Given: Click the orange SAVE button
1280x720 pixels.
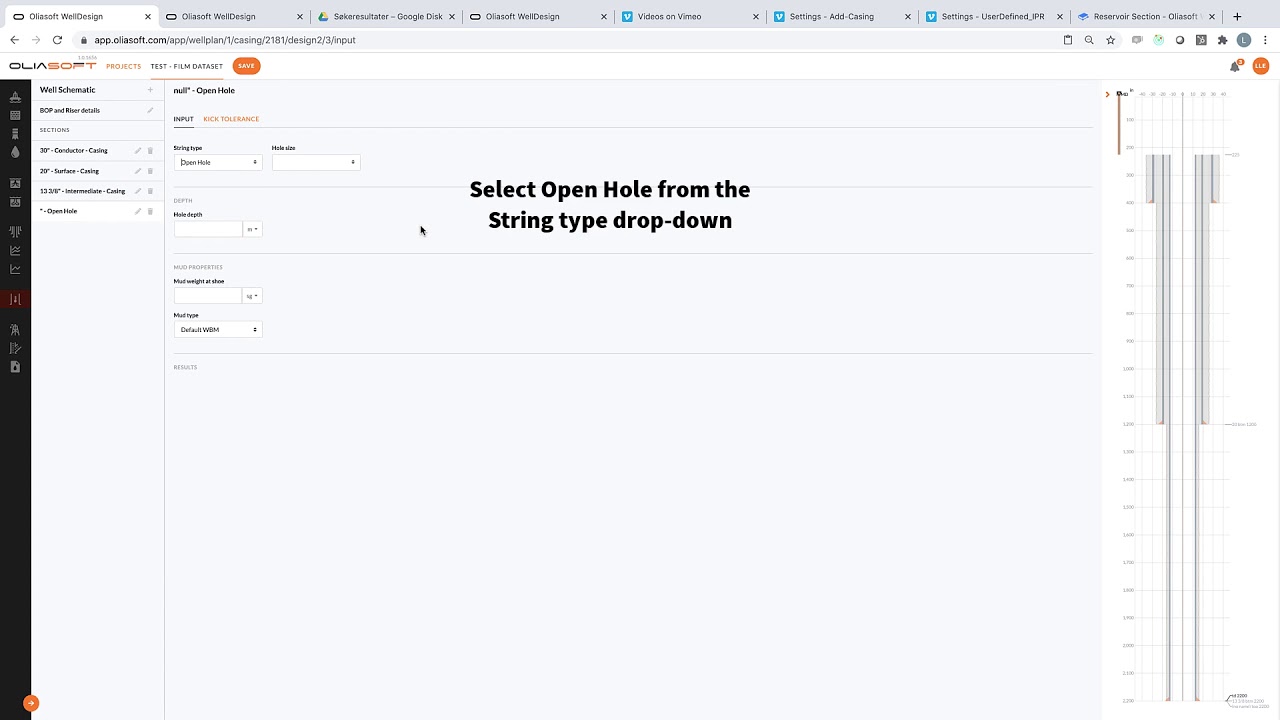Looking at the screenshot, I should (246, 66).
